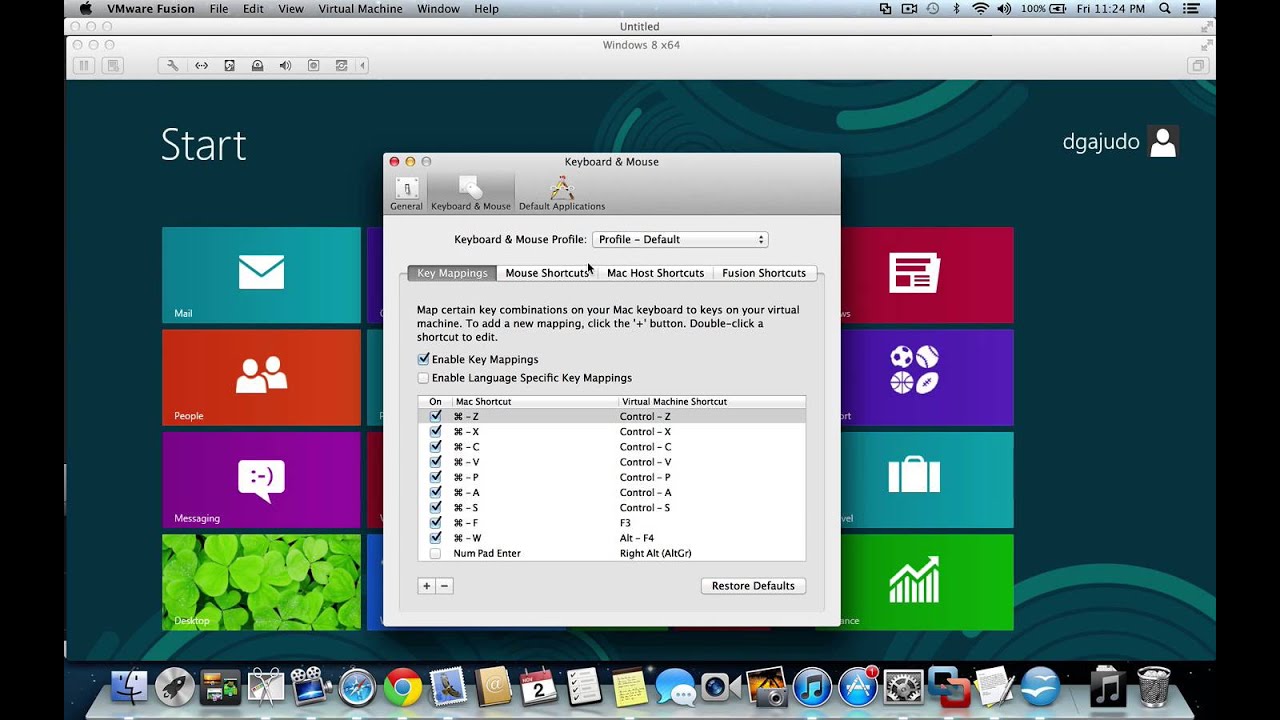This screenshot has width=1280, height=720.
Task: Toggle Enable Language Specific Key Mappings
Action: pyautogui.click(x=424, y=378)
